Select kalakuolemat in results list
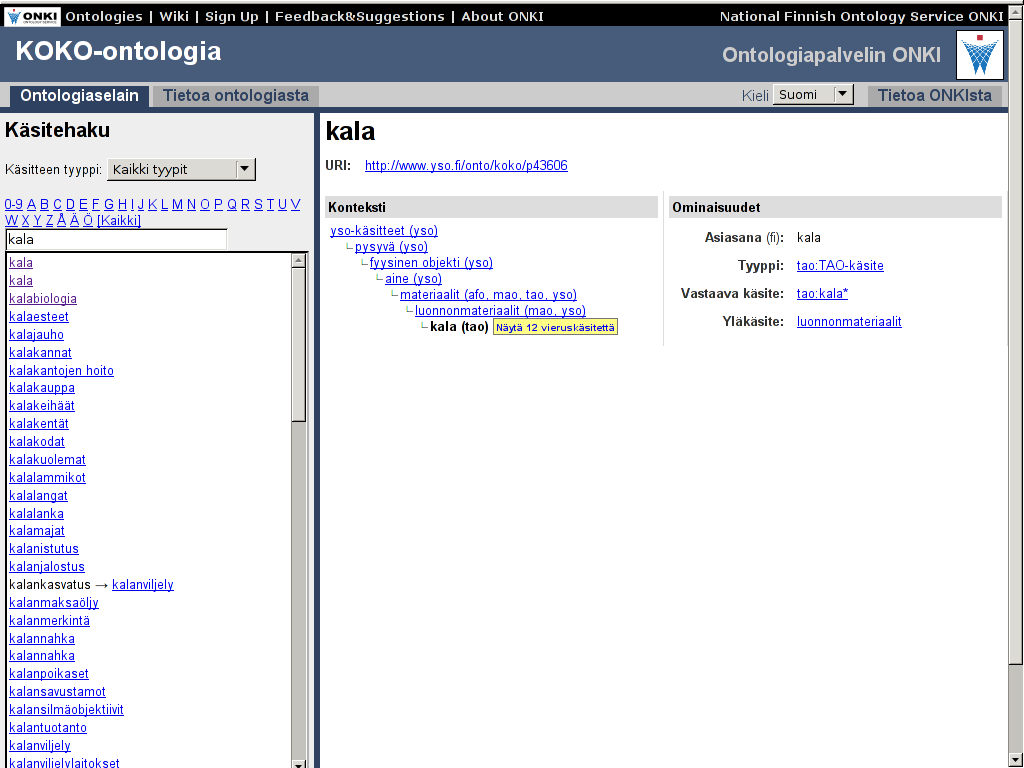This screenshot has width=1024, height=768. click(x=47, y=460)
